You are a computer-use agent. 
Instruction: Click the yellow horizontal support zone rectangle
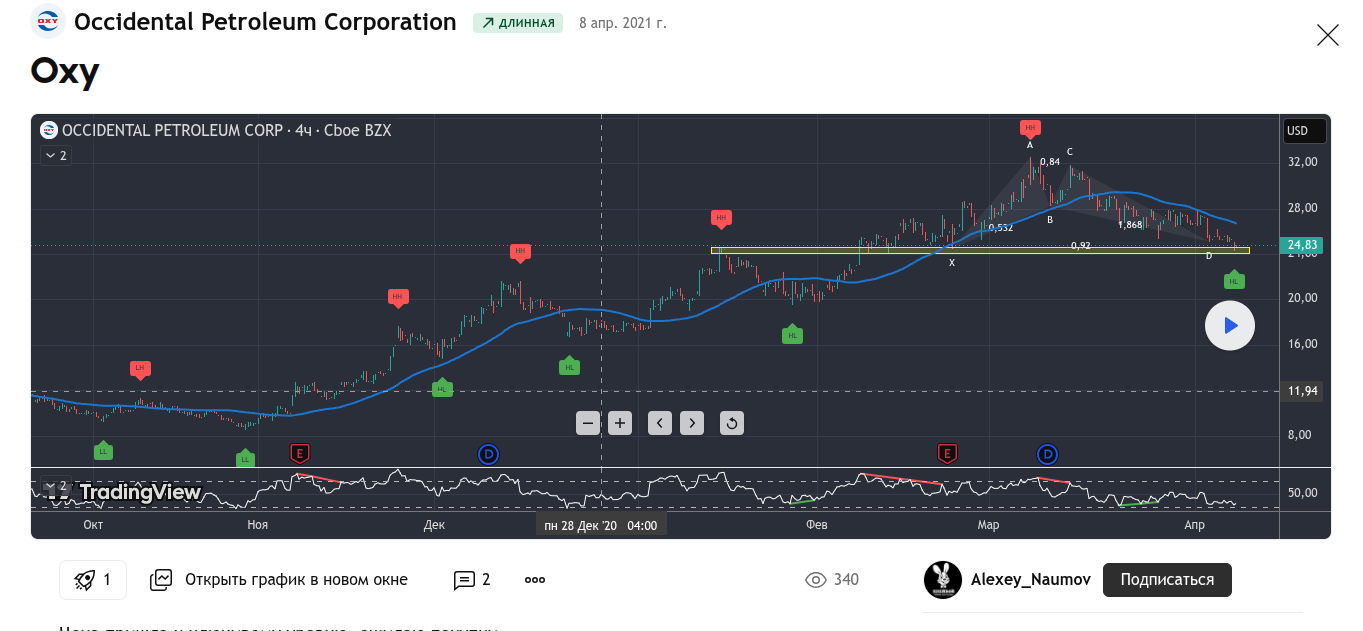(x=980, y=250)
